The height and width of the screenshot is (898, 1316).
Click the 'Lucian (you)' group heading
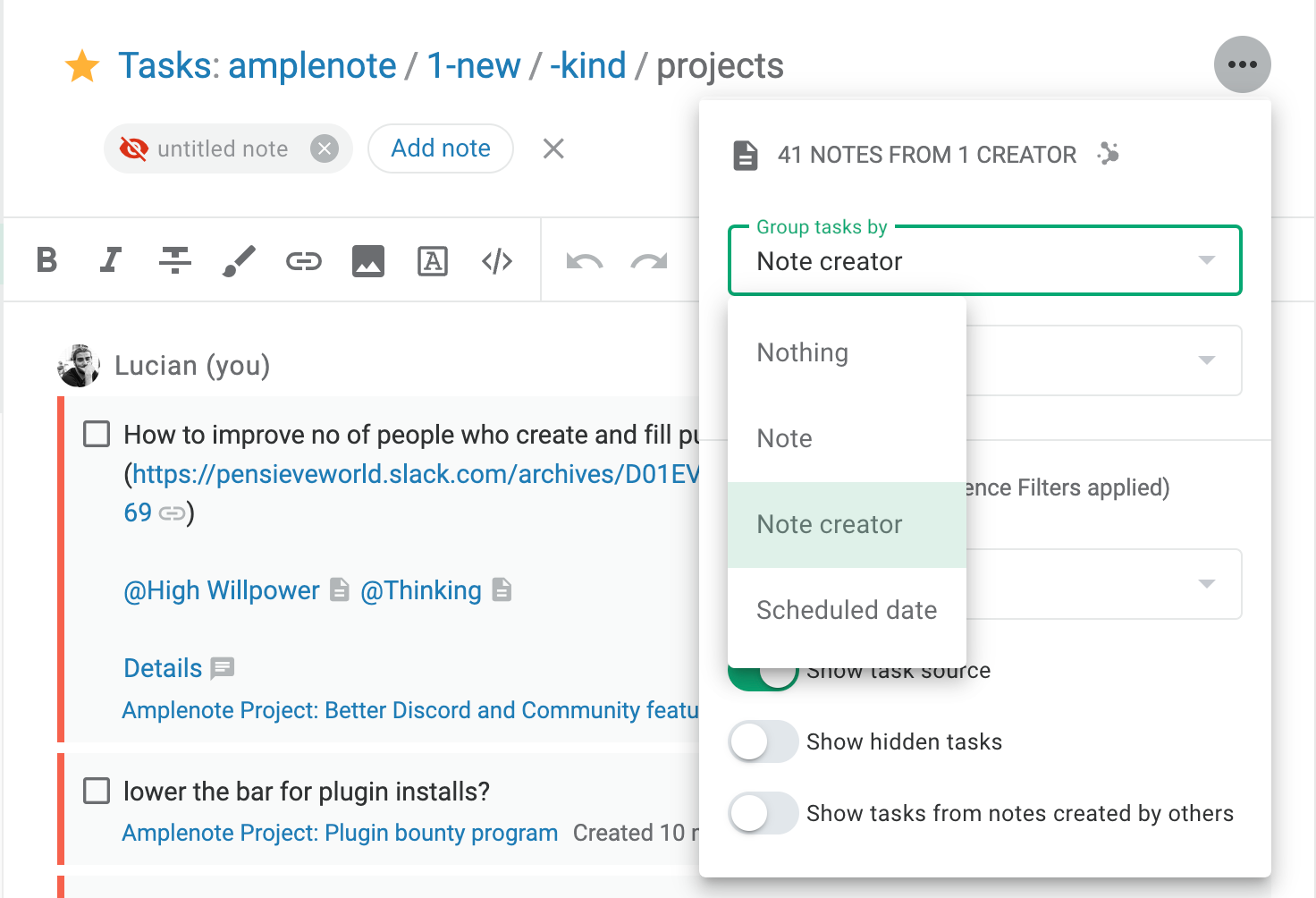(x=192, y=365)
